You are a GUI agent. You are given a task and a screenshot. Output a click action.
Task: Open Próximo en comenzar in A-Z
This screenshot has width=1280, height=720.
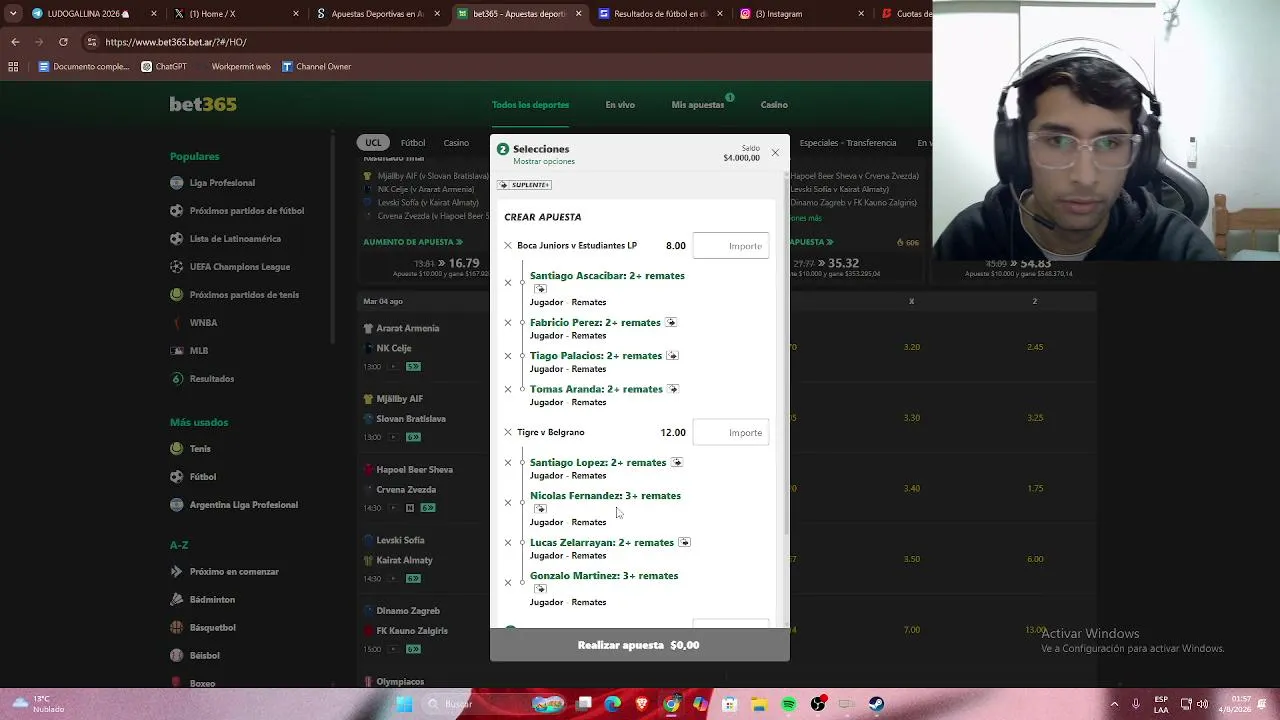234,572
